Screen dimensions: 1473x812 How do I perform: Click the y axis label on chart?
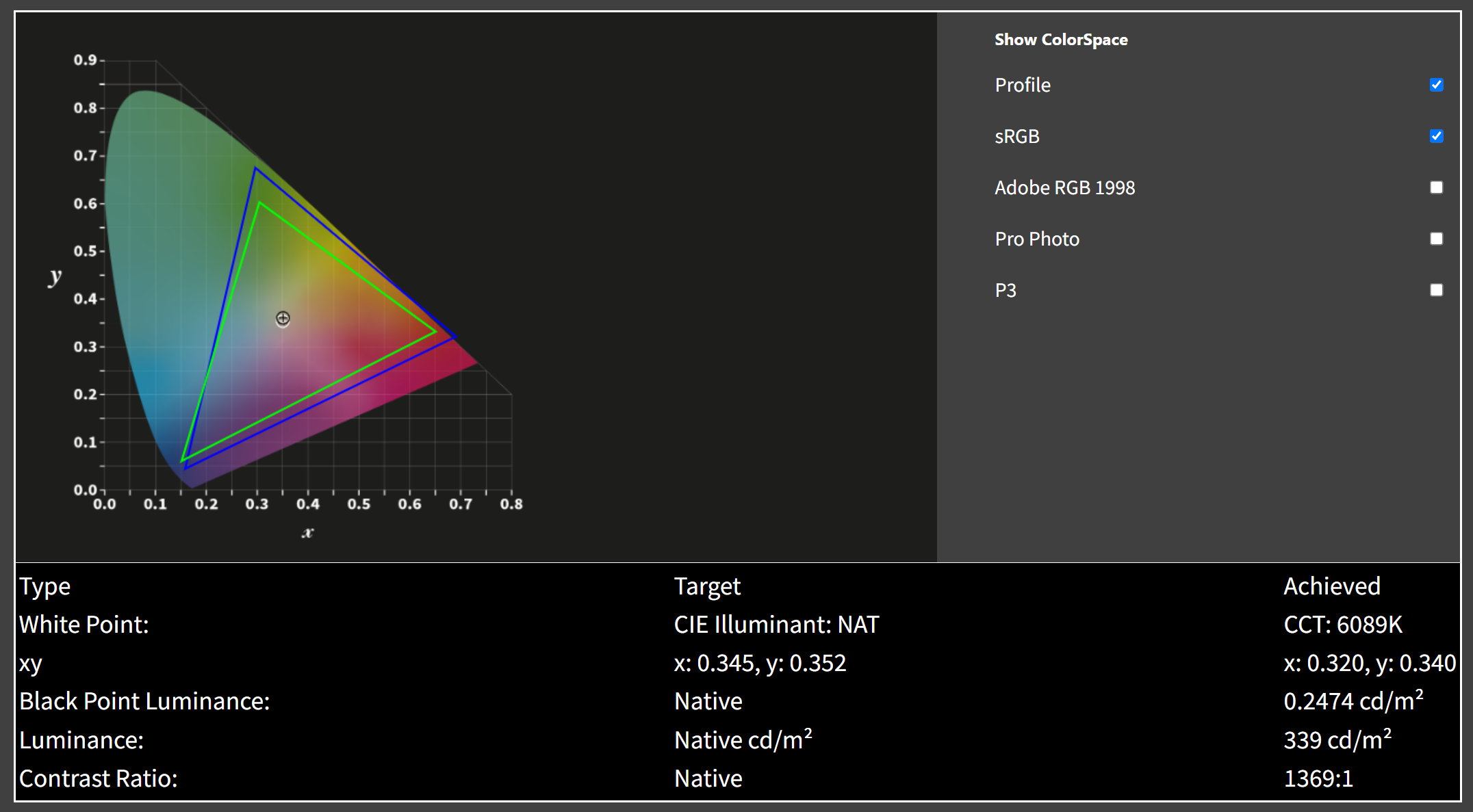(55, 276)
